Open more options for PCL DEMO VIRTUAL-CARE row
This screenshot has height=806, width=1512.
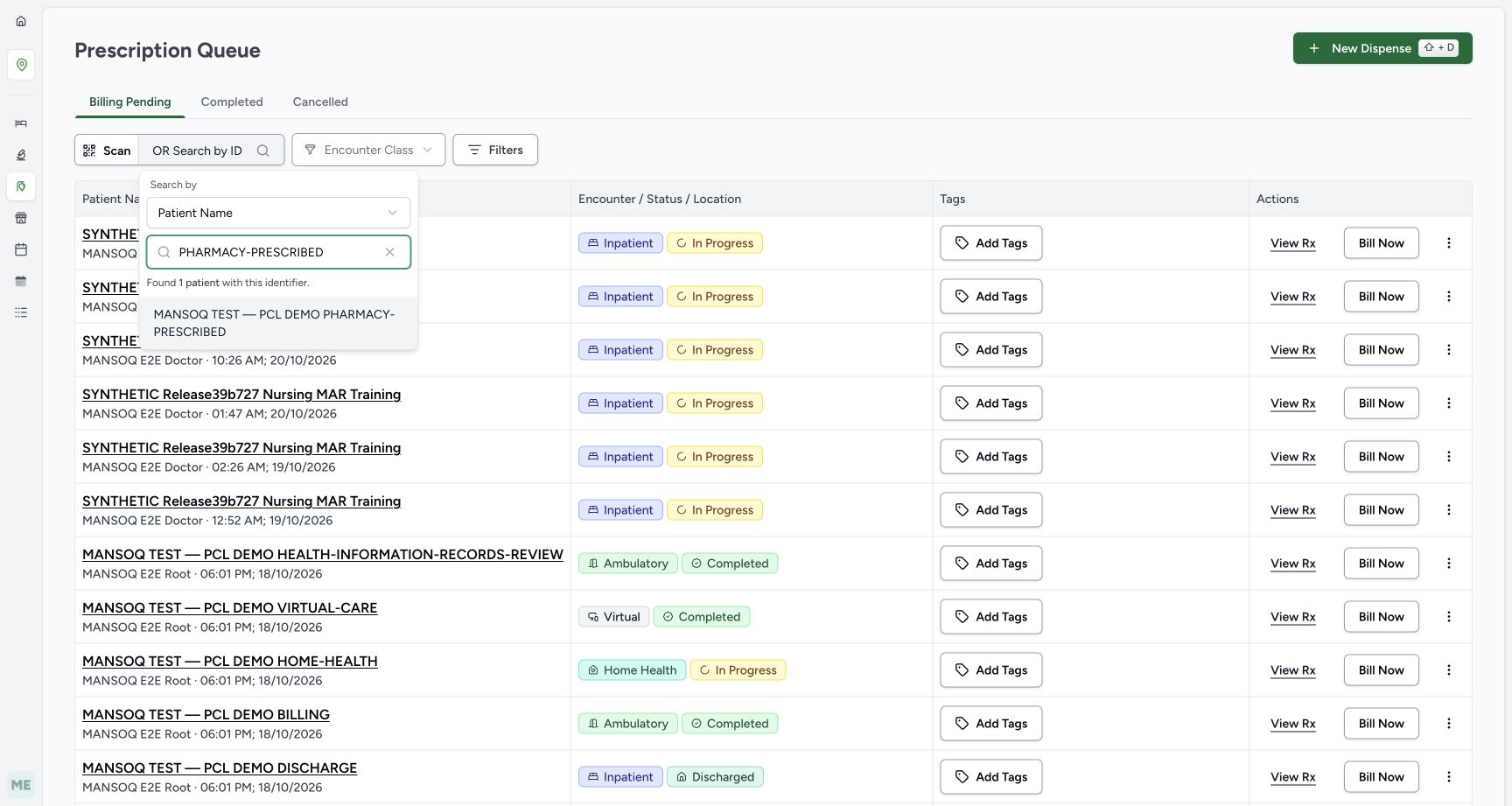coord(1449,617)
